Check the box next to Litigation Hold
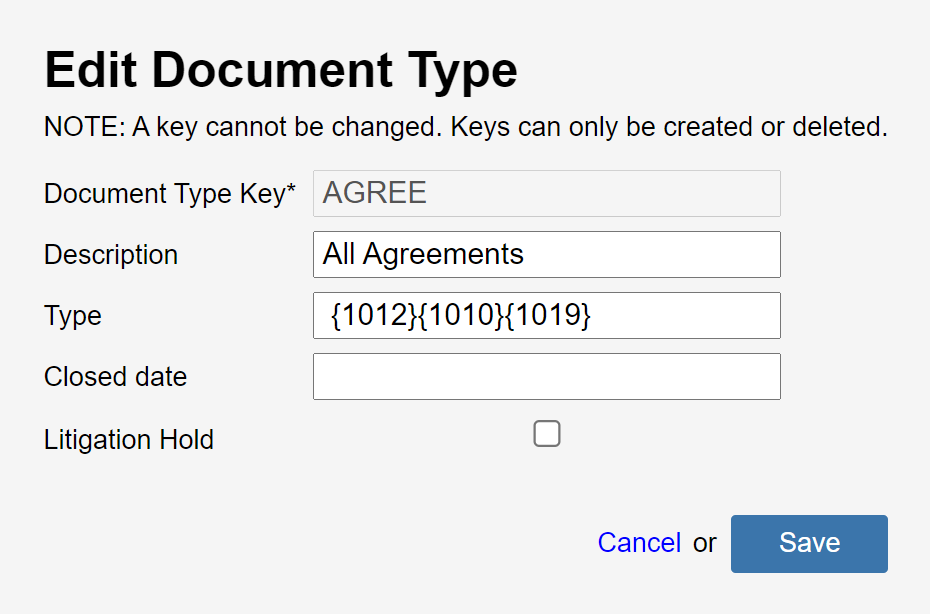The image size is (930, 614). [546, 433]
